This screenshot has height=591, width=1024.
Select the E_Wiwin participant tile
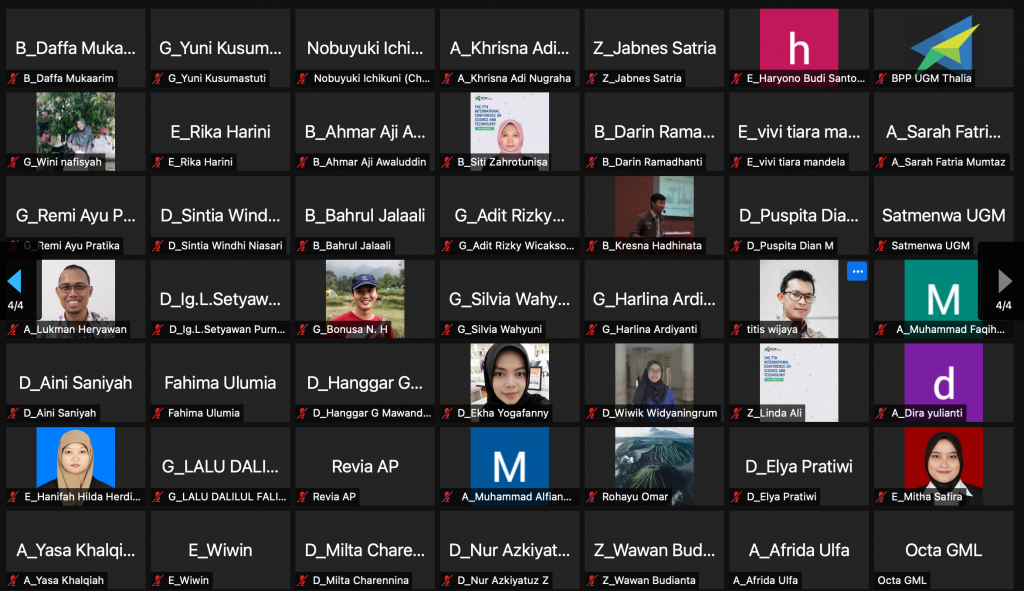[220, 550]
